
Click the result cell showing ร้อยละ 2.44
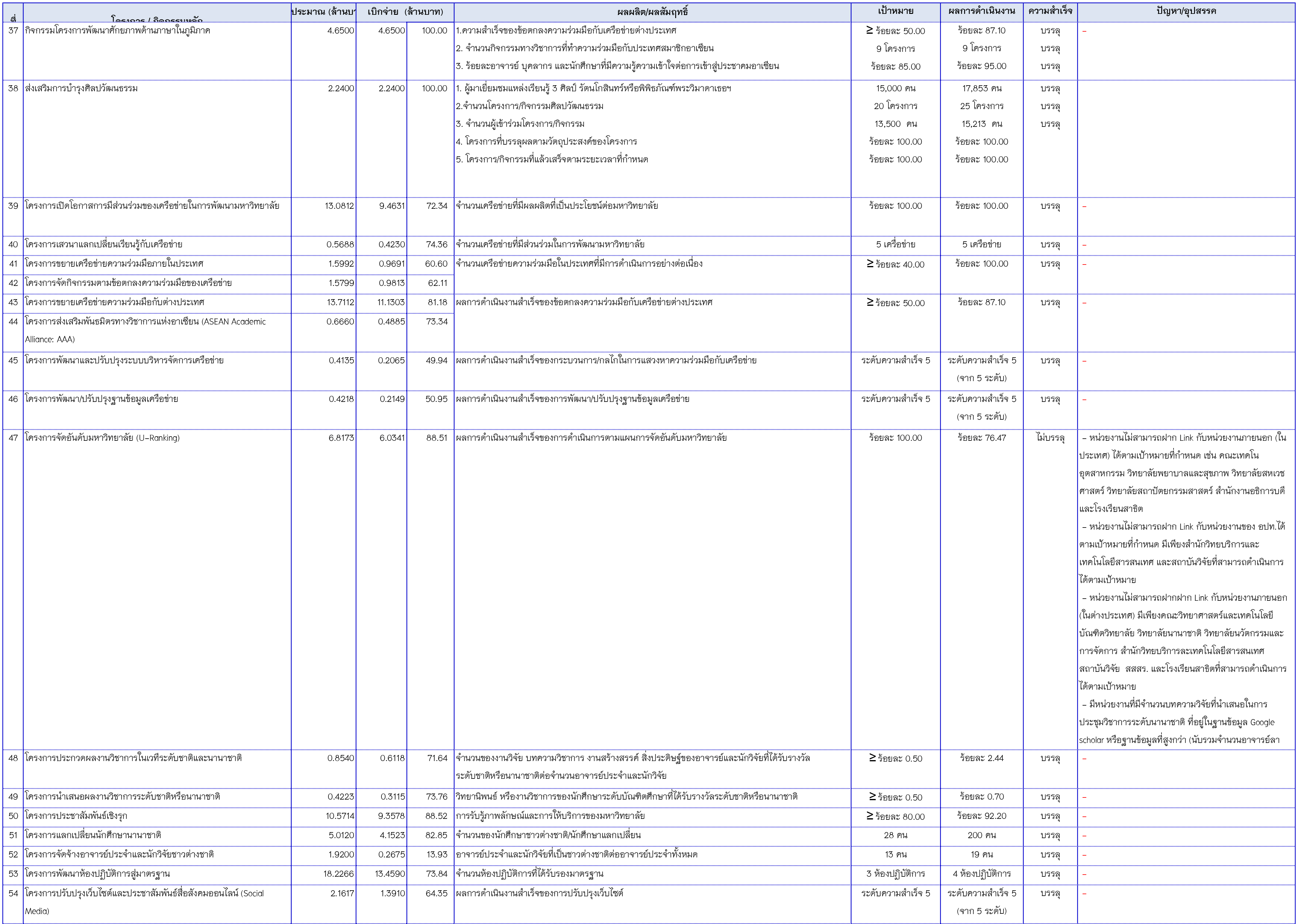point(981,758)
